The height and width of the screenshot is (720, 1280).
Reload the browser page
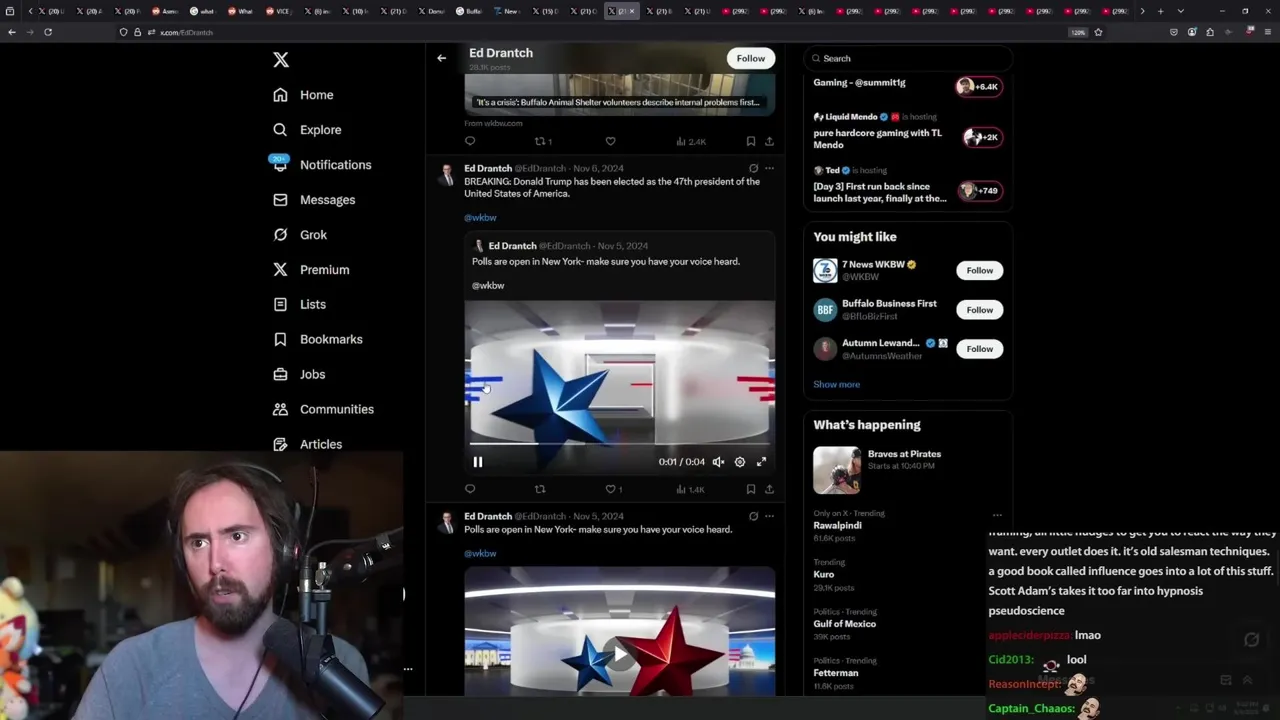pos(47,32)
